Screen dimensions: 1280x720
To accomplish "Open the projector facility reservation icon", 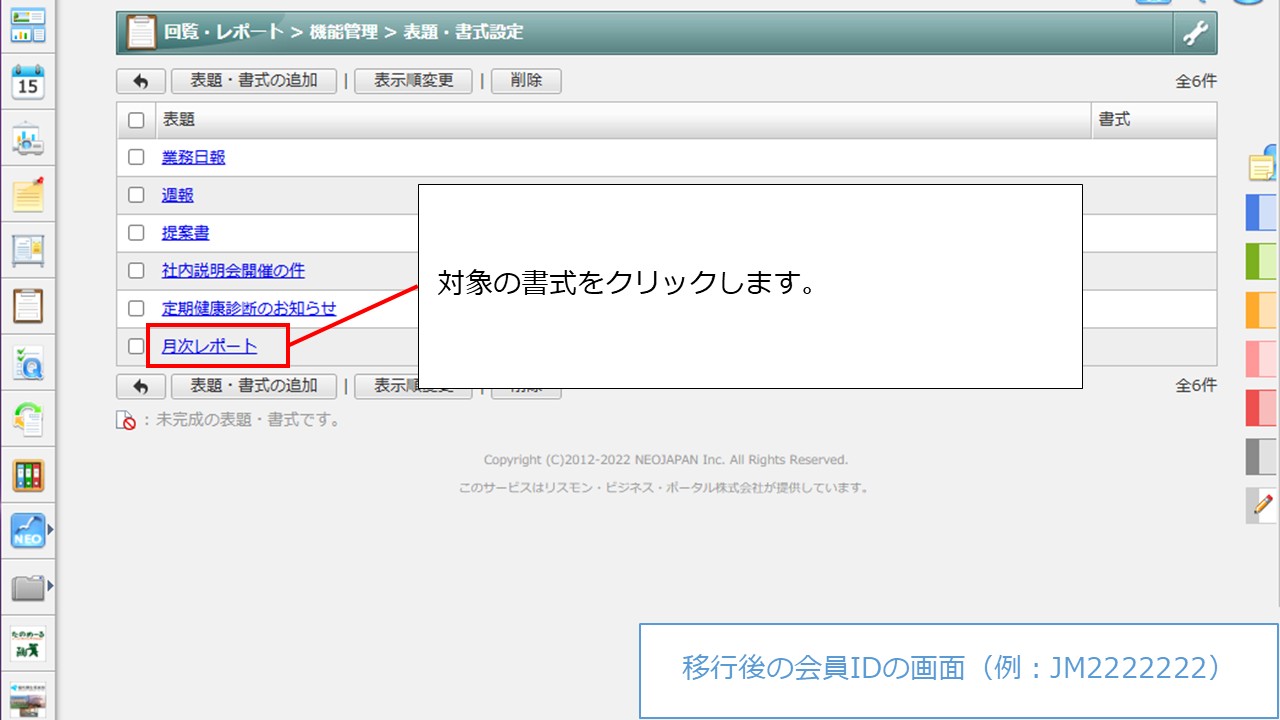I will tap(28, 139).
